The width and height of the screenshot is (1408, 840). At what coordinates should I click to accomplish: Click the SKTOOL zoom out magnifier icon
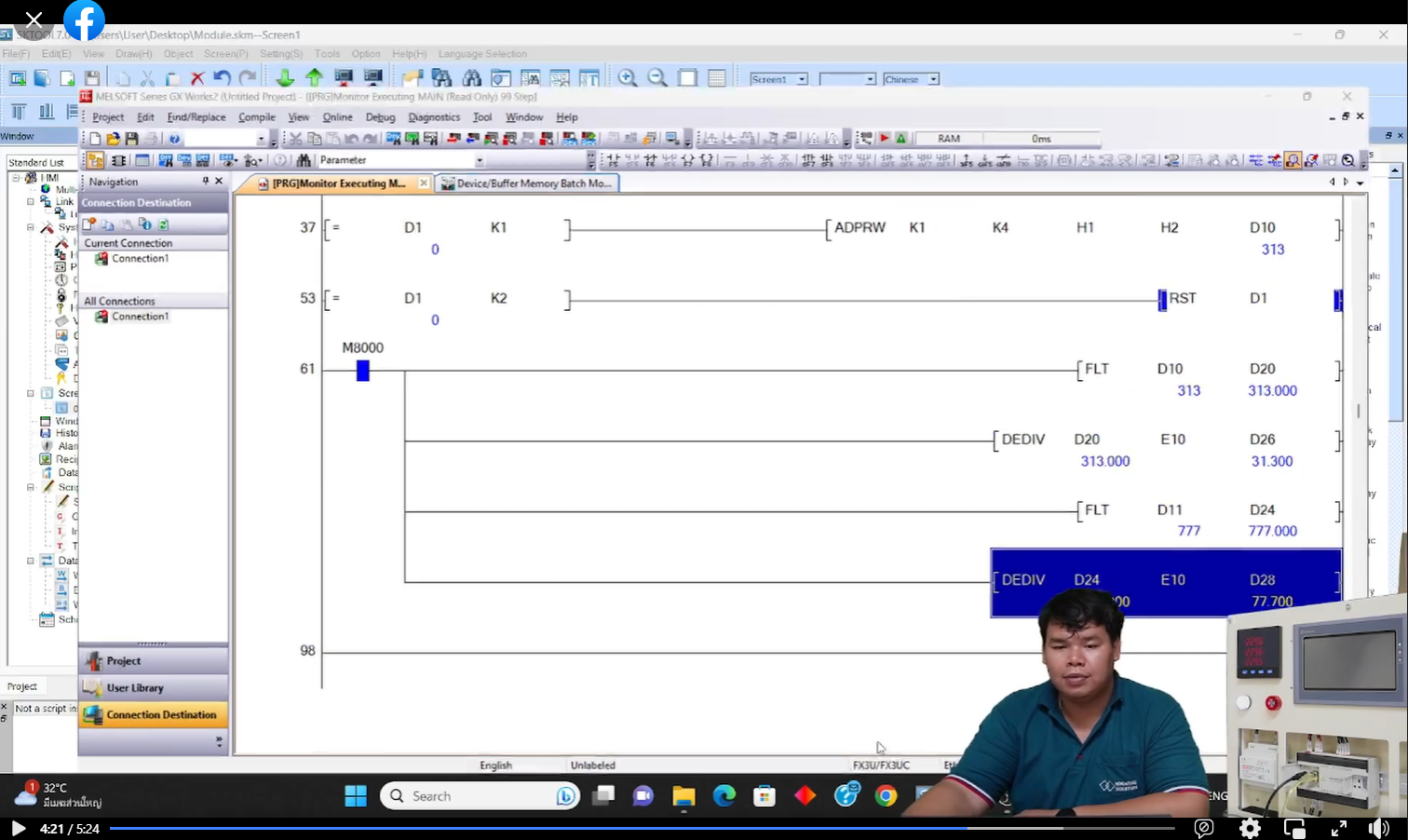(x=657, y=78)
